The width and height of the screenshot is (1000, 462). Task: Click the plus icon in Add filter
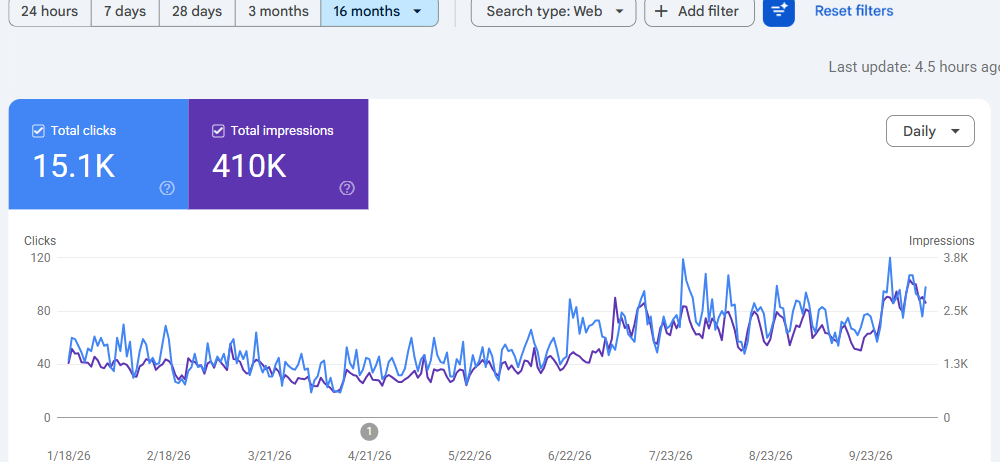(661, 11)
